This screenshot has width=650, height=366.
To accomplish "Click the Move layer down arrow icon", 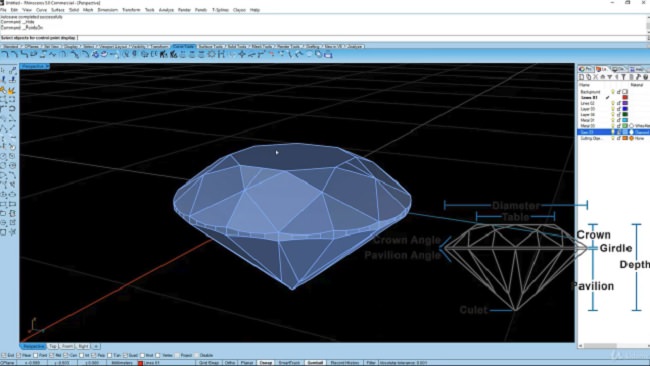I will 609,77.
